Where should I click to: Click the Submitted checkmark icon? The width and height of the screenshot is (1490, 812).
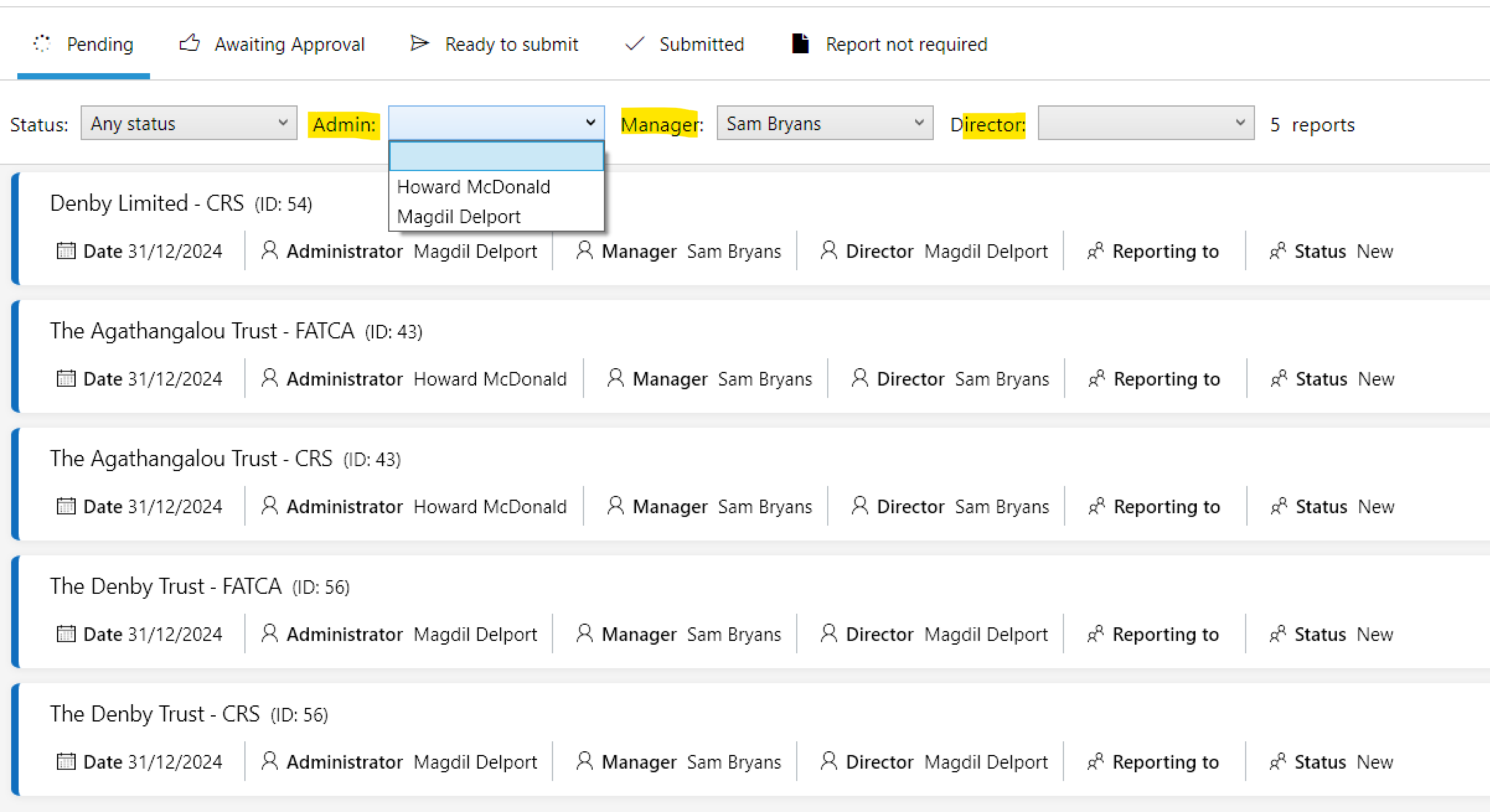pos(635,44)
